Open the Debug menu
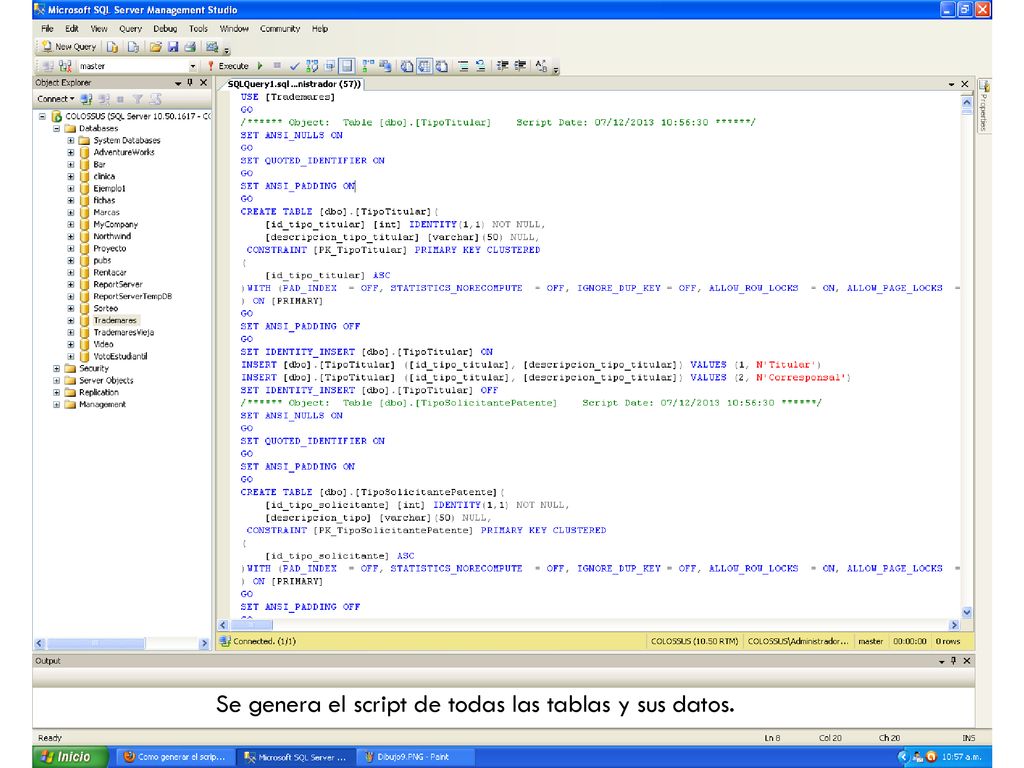Image resolution: width=1024 pixels, height=768 pixels. point(165,29)
